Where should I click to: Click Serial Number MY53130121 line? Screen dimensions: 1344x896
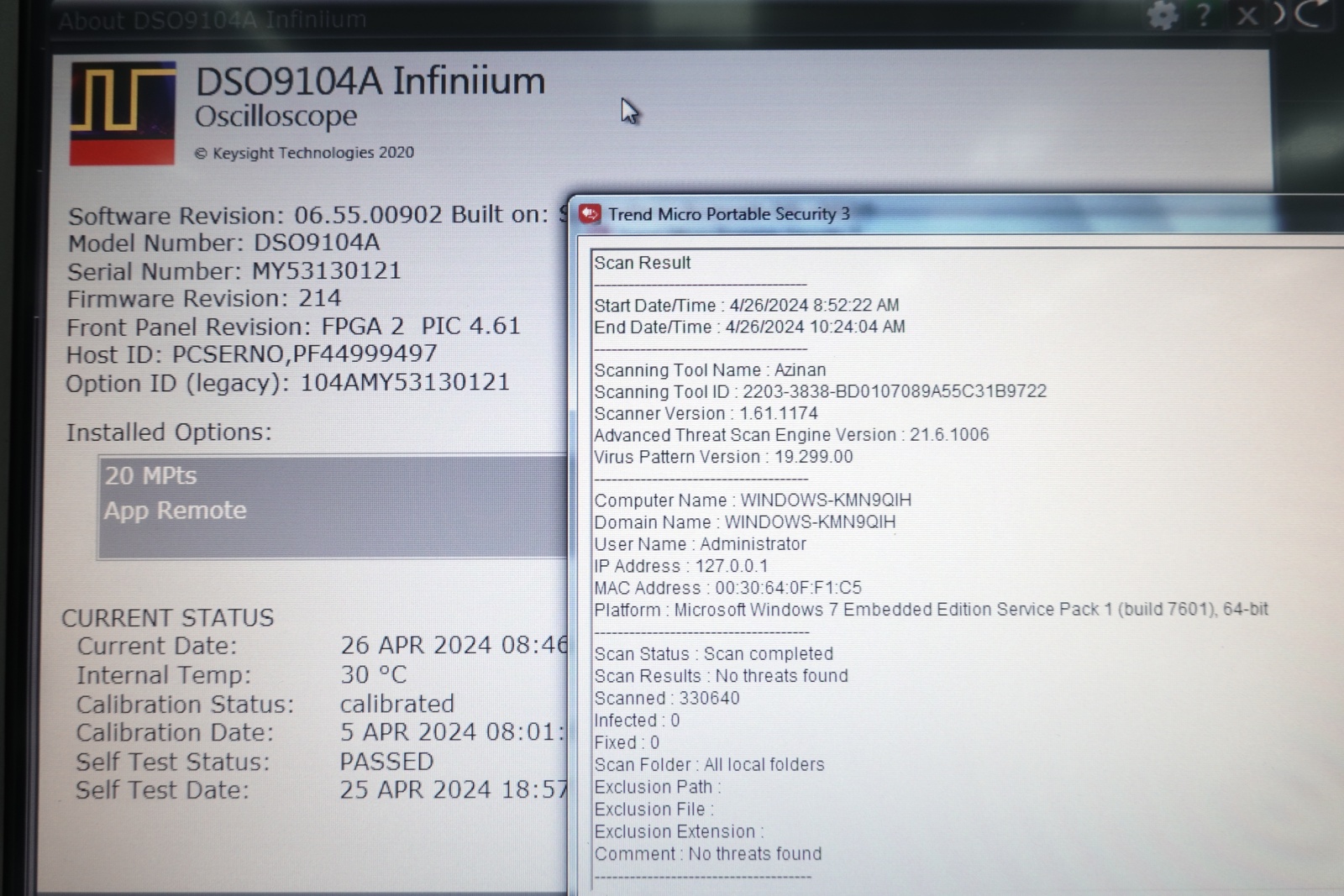click(234, 271)
